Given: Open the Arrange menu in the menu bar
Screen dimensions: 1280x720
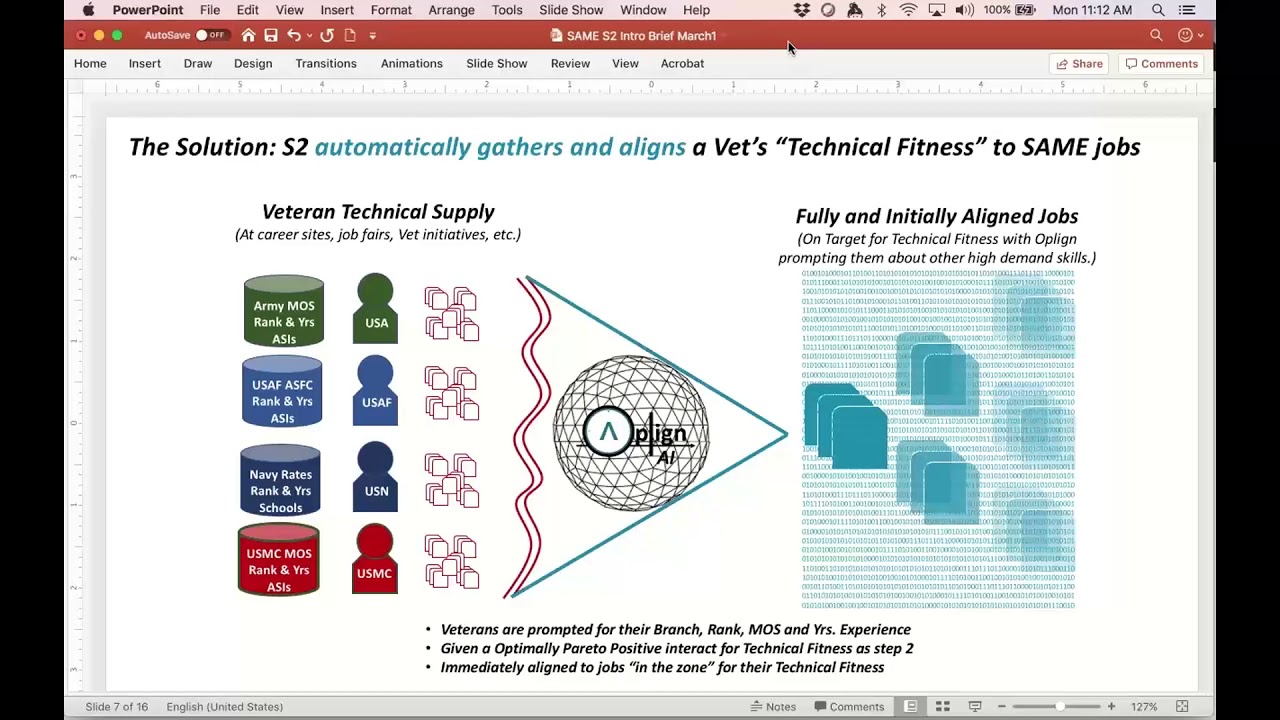Looking at the screenshot, I should pos(452,10).
